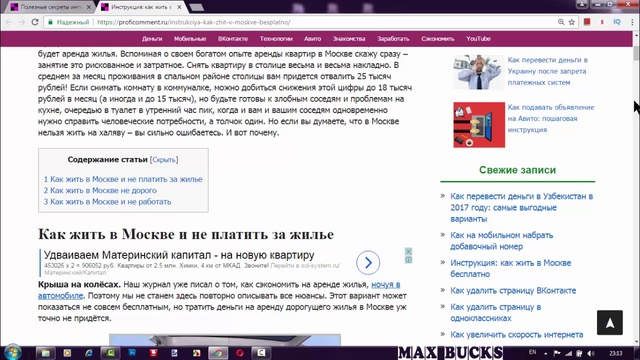Viewport: 640px width, 360px height.
Task: Open the 'Знакомства' menu item
Action: point(349,39)
